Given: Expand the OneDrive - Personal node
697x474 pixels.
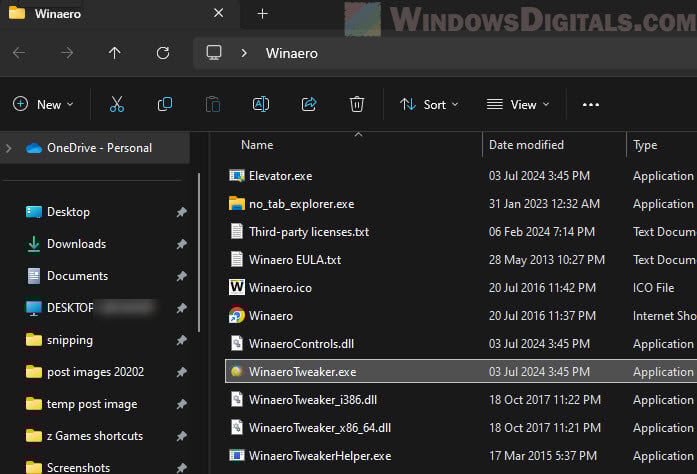Looking at the screenshot, I should click(8, 148).
